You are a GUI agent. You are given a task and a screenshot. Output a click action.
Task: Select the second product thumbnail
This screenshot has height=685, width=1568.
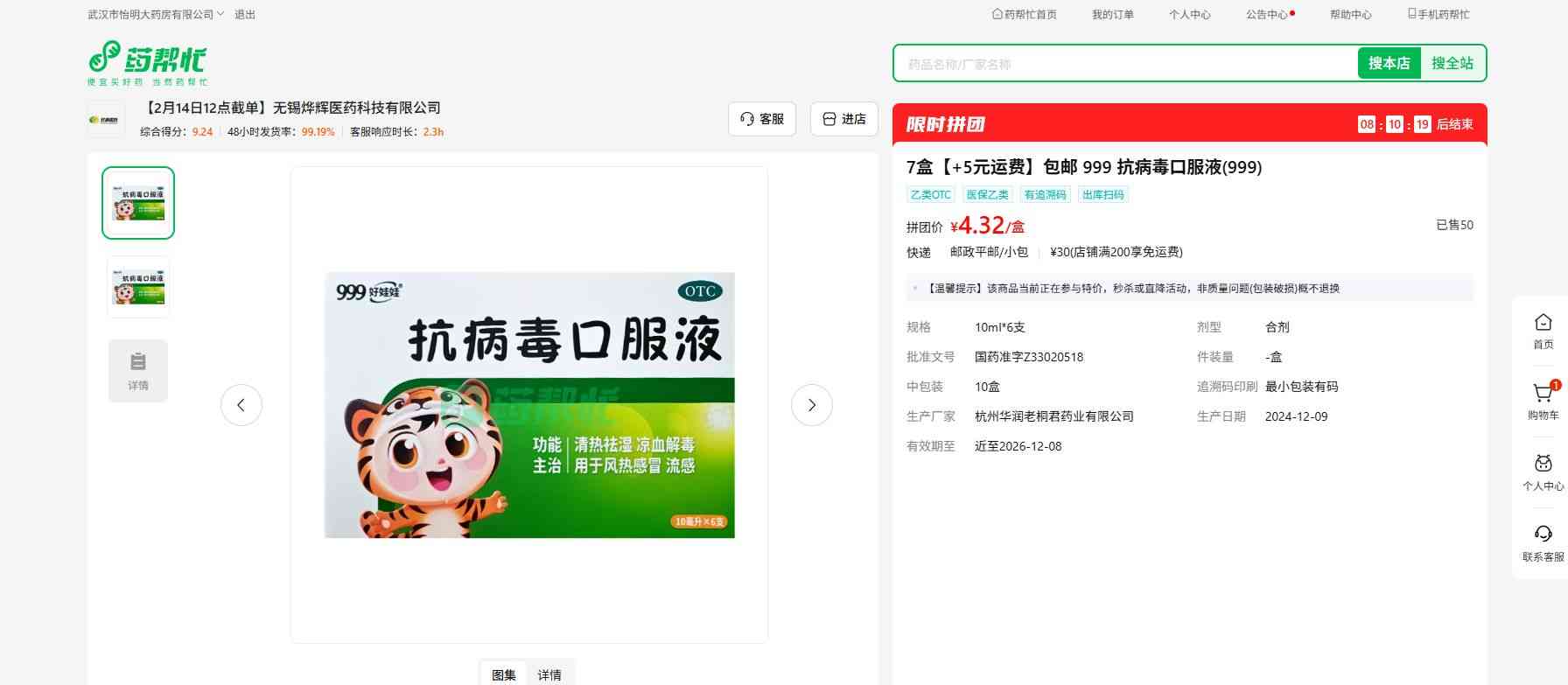(138, 287)
